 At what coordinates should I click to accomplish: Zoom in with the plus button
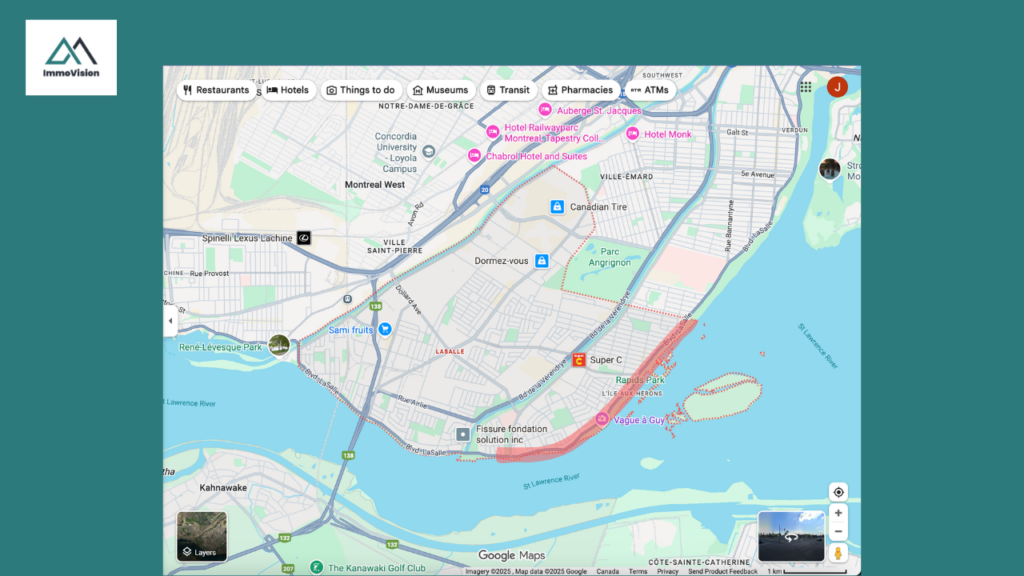click(x=838, y=513)
